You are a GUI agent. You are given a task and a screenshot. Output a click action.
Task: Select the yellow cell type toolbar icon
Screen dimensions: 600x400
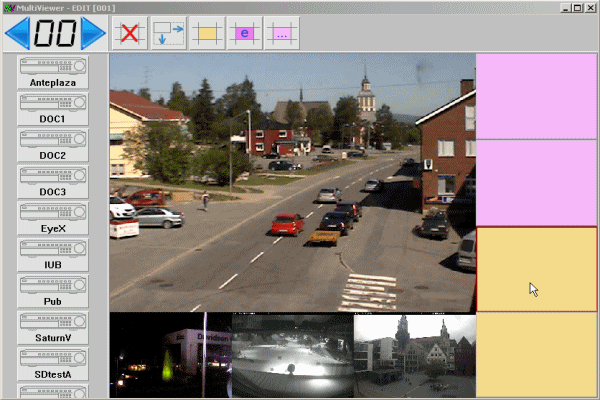[x=207, y=33]
